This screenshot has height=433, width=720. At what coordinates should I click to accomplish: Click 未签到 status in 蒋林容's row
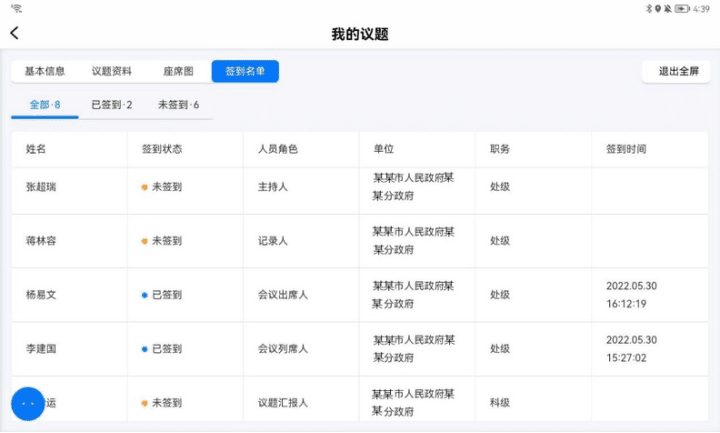(x=162, y=241)
